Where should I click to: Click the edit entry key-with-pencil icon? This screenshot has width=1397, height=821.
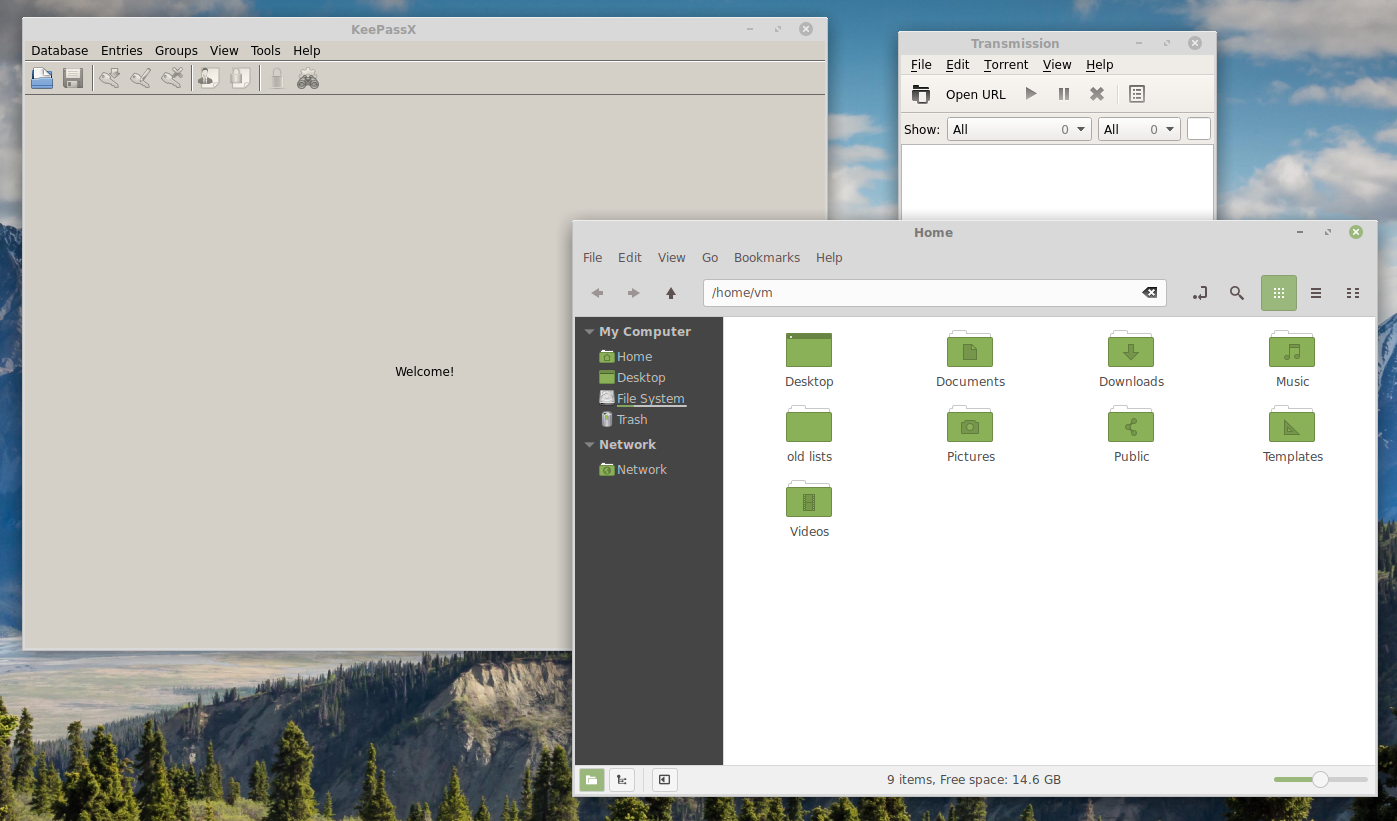141,78
